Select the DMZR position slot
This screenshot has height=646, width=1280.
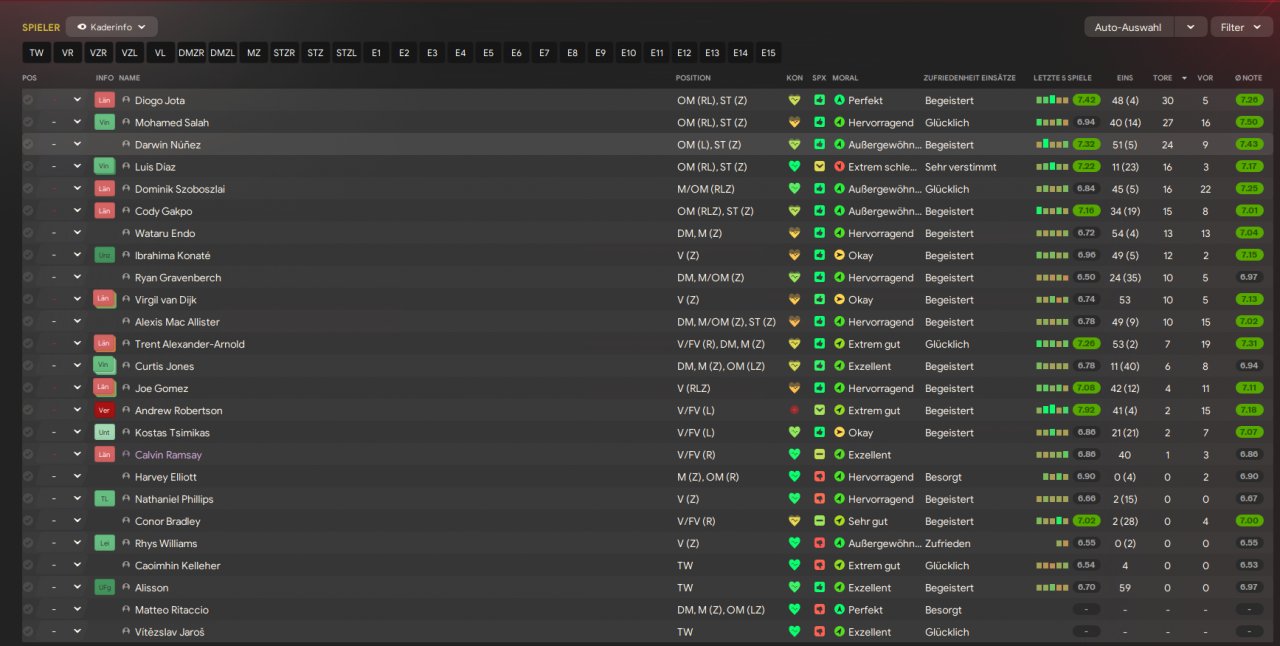pos(191,53)
